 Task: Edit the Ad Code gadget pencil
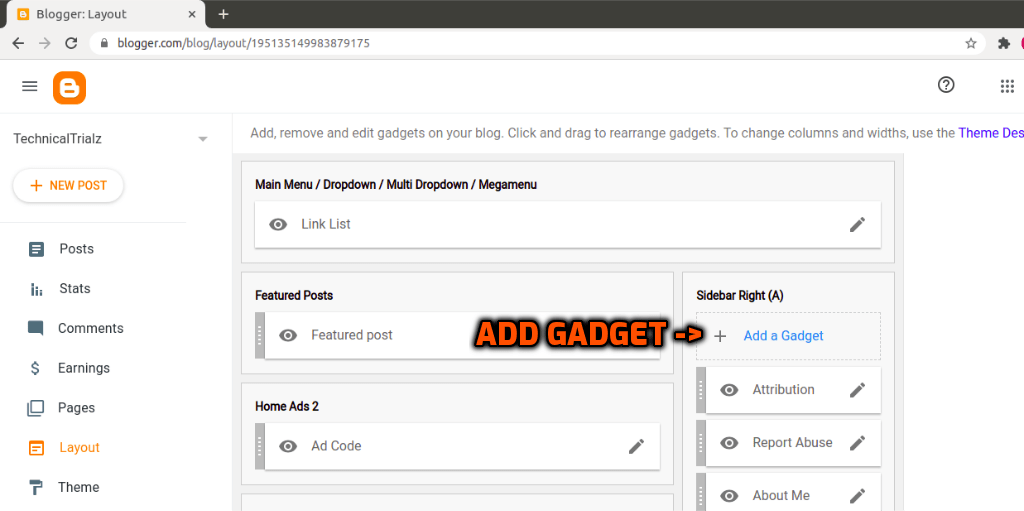pos(636,446)
